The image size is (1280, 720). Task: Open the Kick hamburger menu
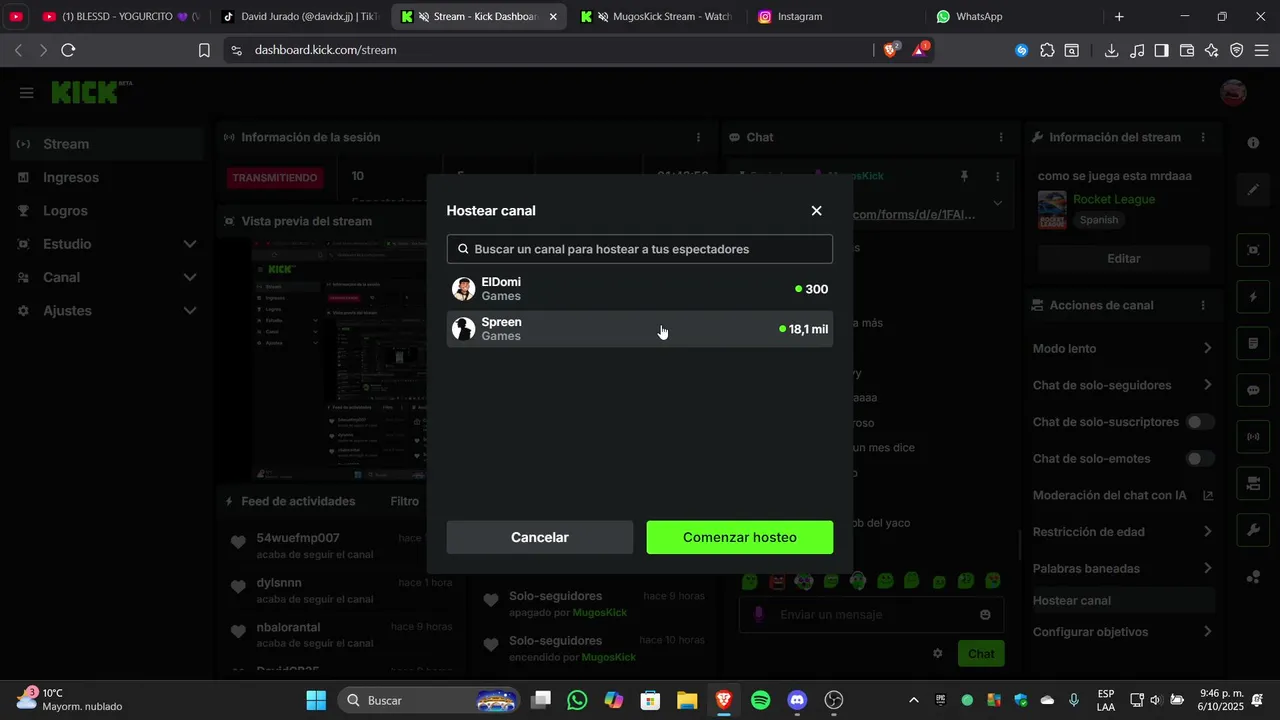point(27,93)
